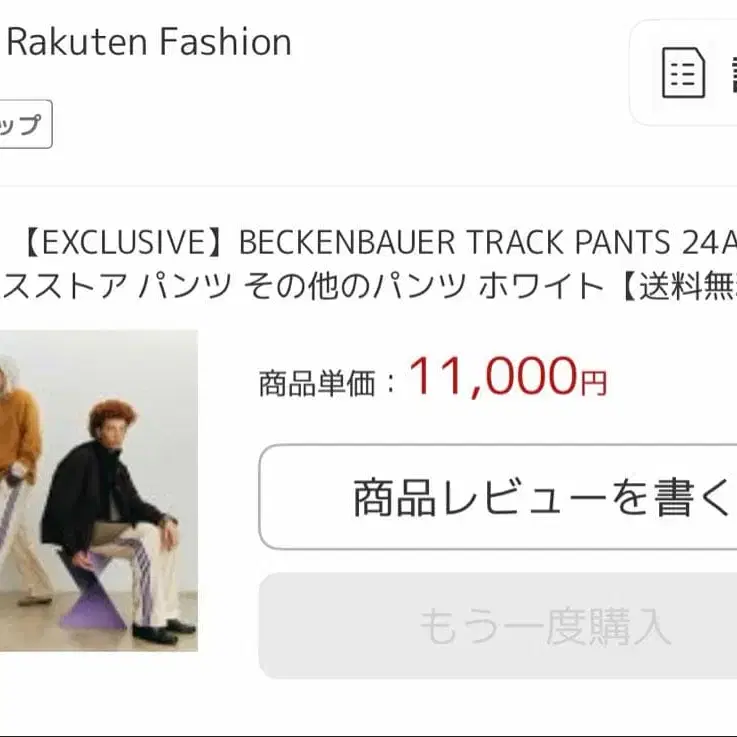Click the Rakuten Fashion shop name
Image resolution: width=737 pixels, height=737 pixels.
coord(149,42)
